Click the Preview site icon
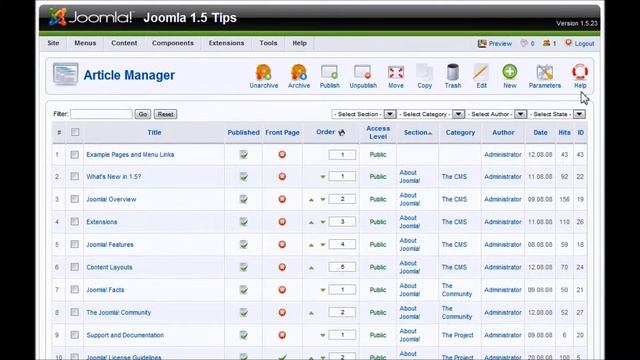Viewport: 640px width, 360px height. pyautogui.click(x=482, y=43)
